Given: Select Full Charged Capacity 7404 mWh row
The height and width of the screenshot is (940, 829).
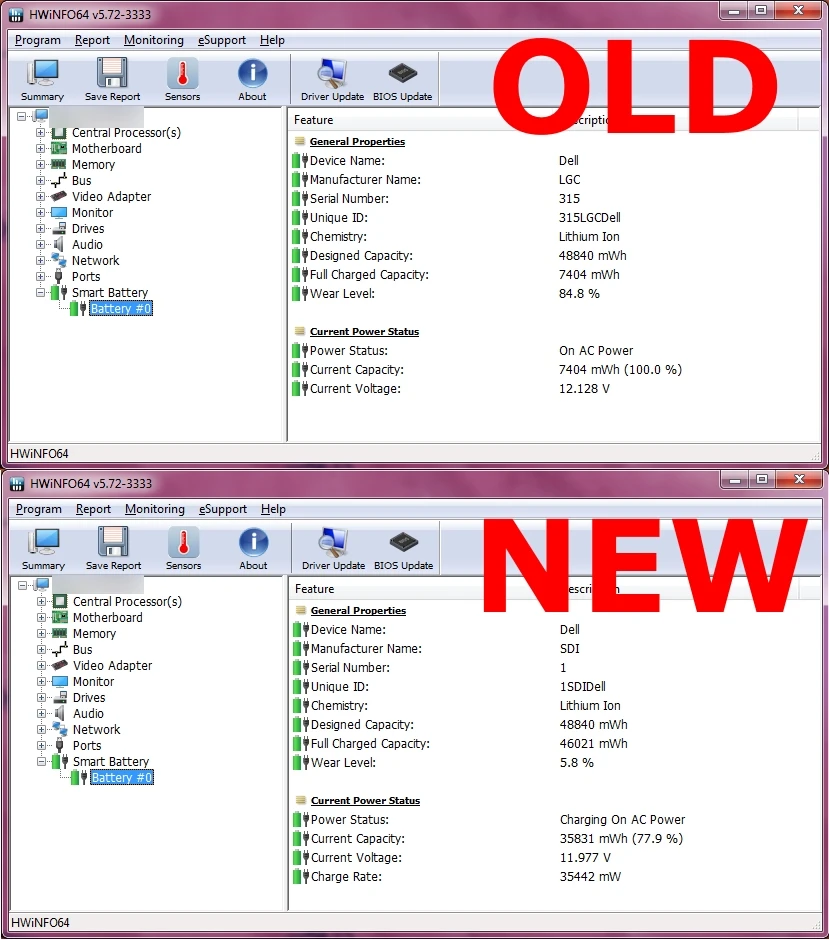Looking at the screenshot, I should tap(554, 275).
